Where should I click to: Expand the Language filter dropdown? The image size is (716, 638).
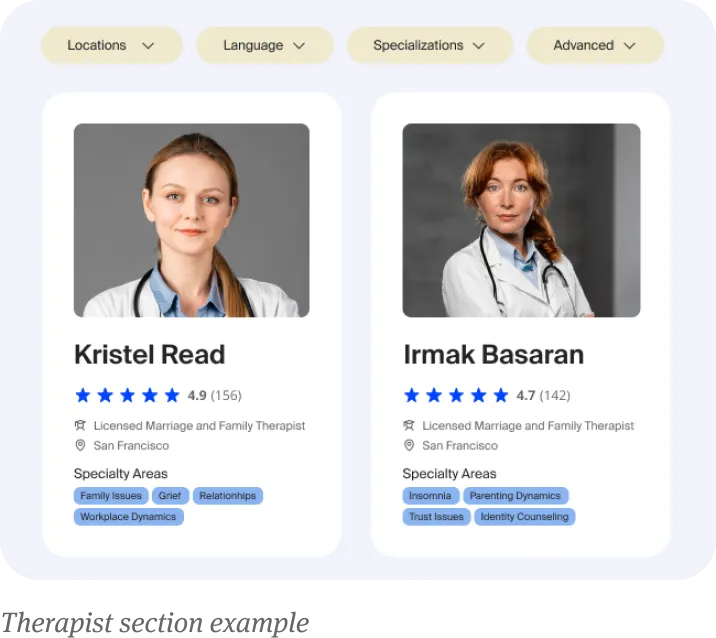[264, 45]
